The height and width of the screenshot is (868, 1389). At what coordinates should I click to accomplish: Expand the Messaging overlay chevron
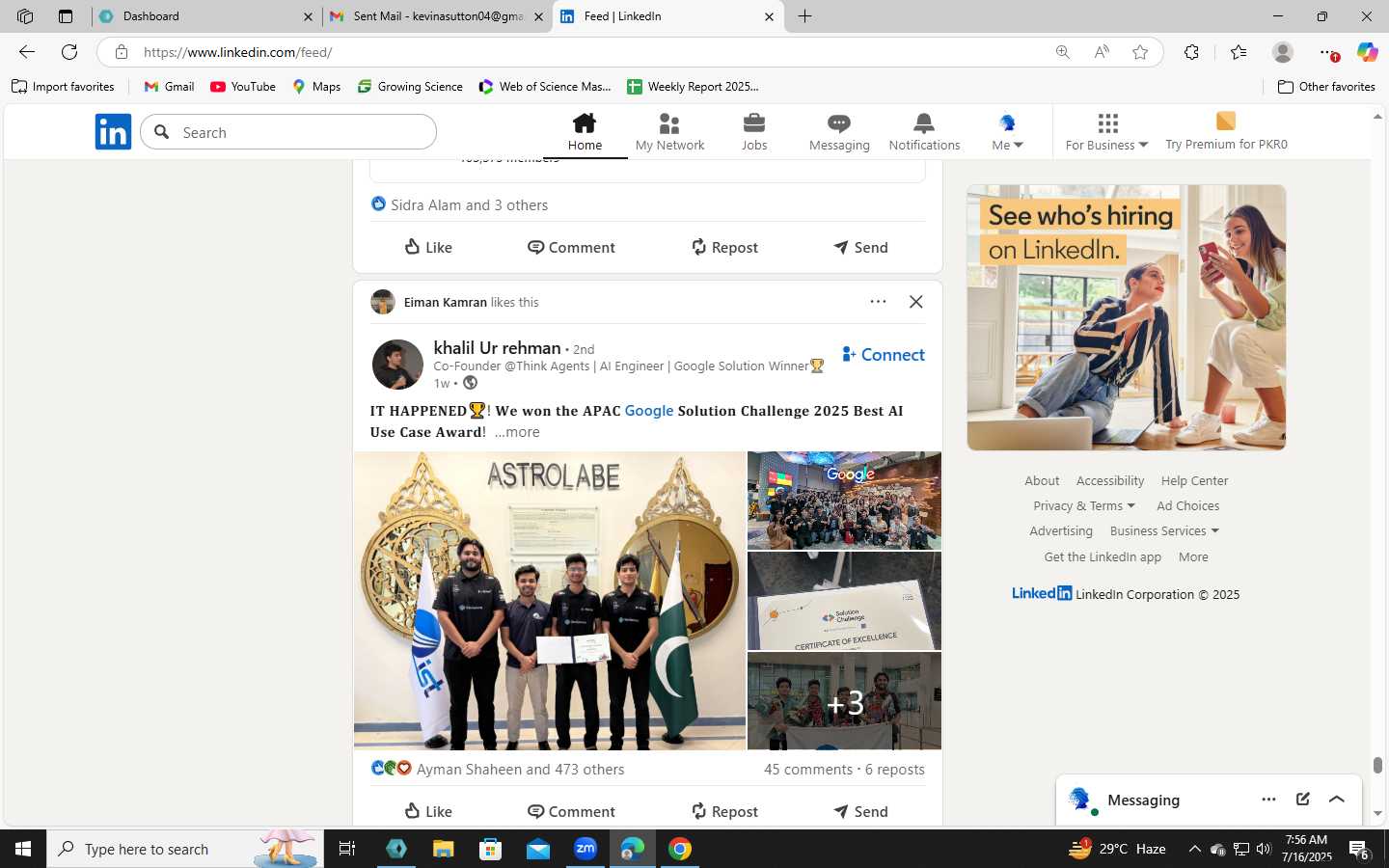[1337, 799]
